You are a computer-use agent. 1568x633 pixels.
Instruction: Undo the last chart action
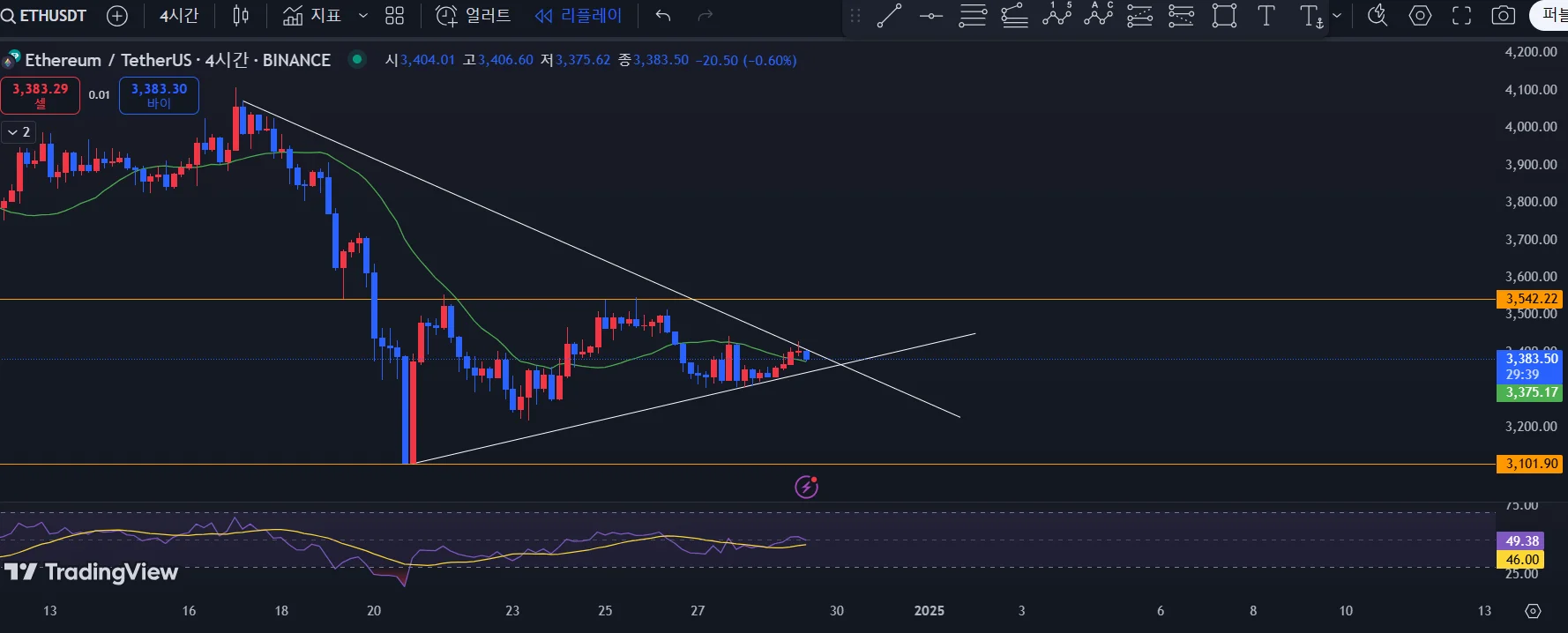[663, 16]
